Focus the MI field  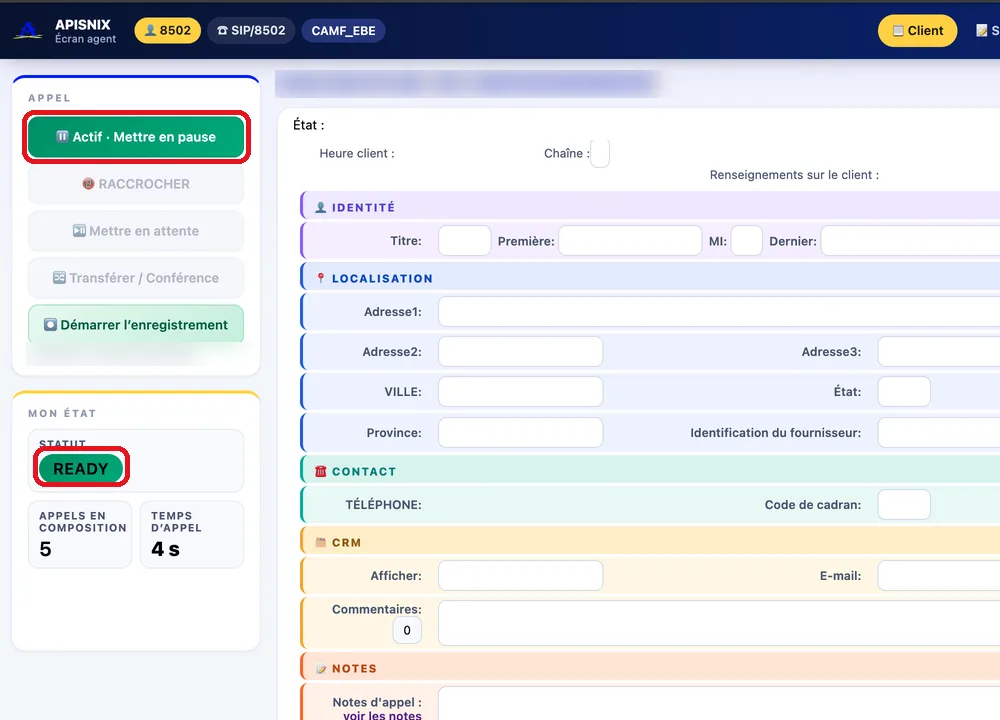tap(746, 240)
